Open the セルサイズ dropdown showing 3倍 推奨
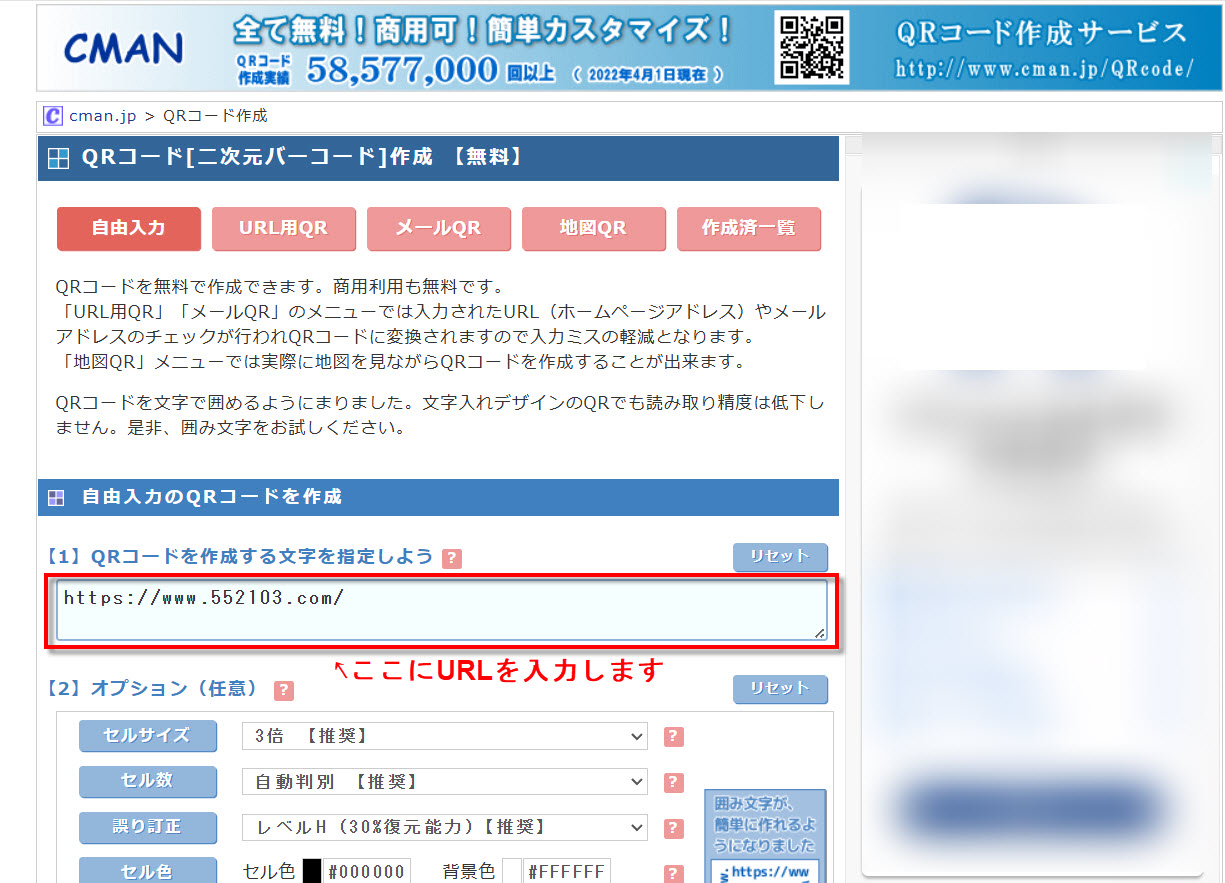 click(444, 736)
